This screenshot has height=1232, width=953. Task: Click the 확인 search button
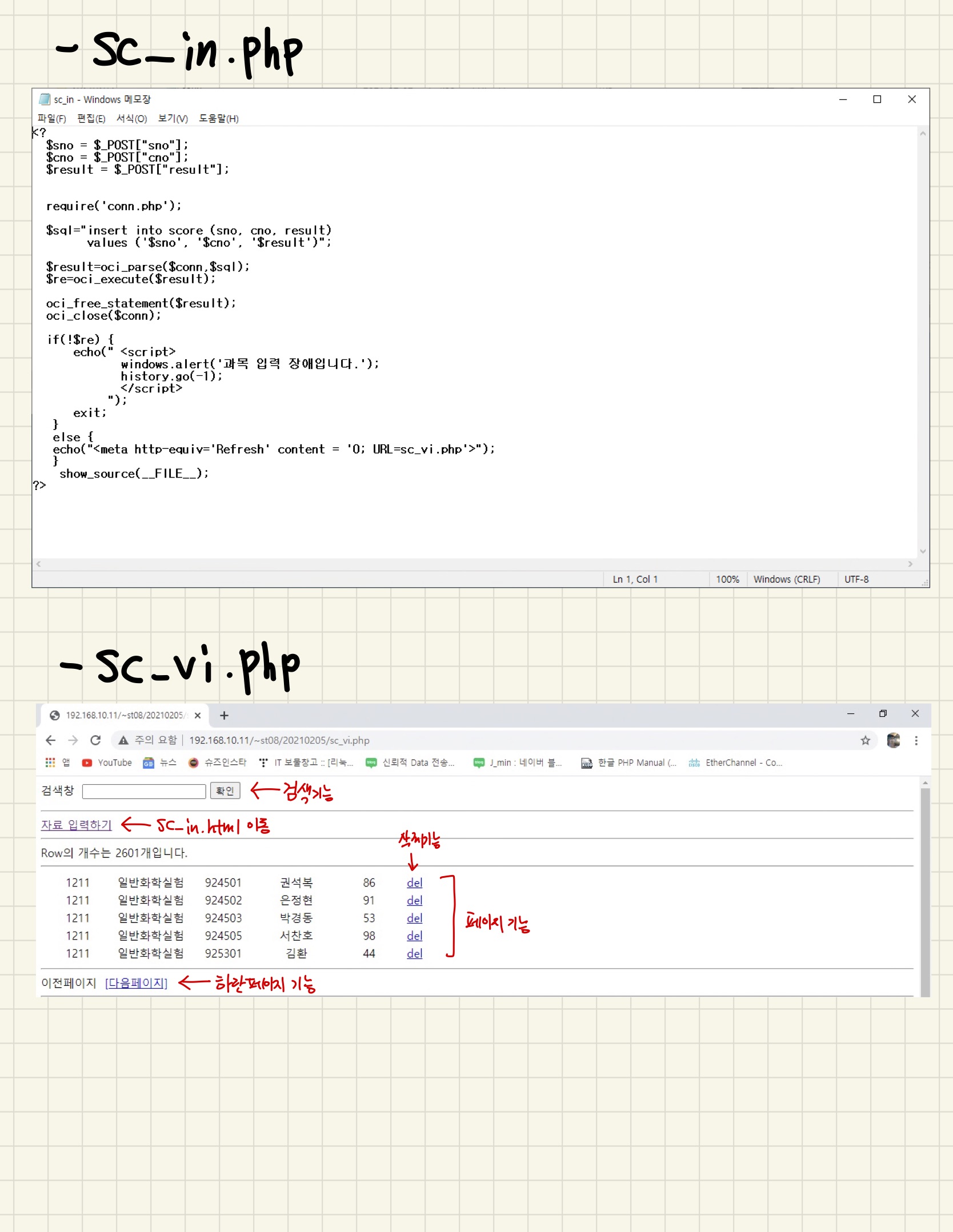[225, 791]
